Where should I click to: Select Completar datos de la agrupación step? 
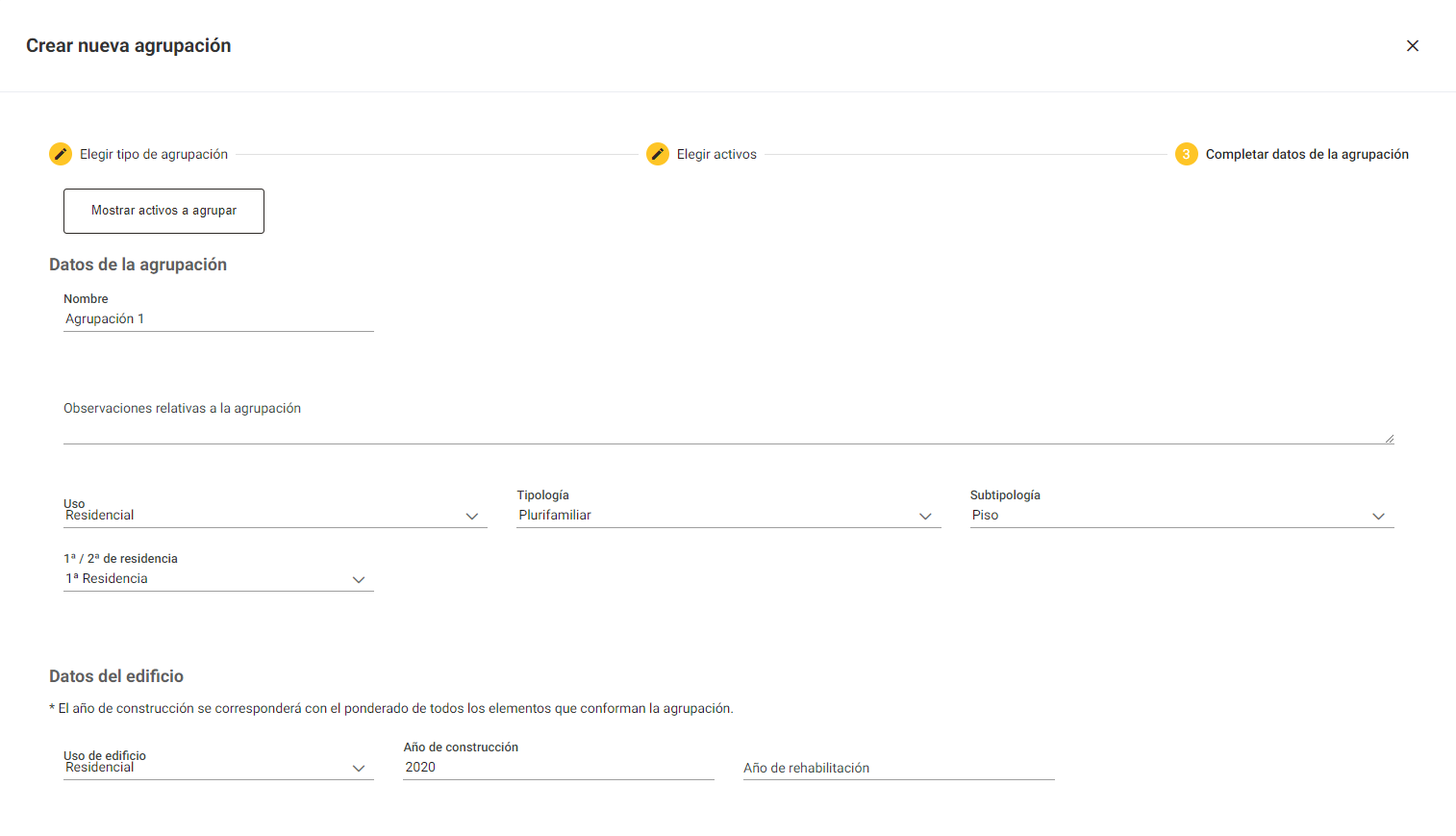pyautogui.click(x=1306, y=154)
